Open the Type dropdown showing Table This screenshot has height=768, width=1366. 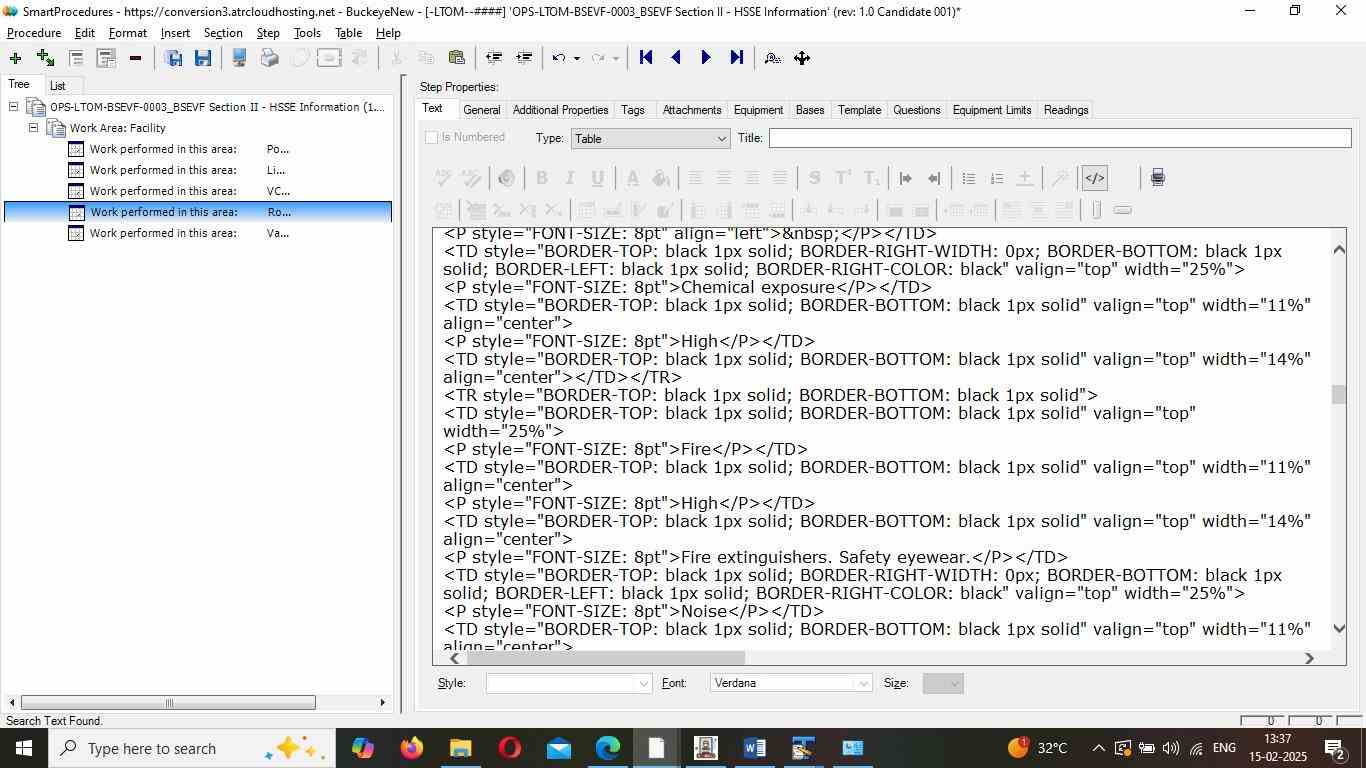click(650, 138)
